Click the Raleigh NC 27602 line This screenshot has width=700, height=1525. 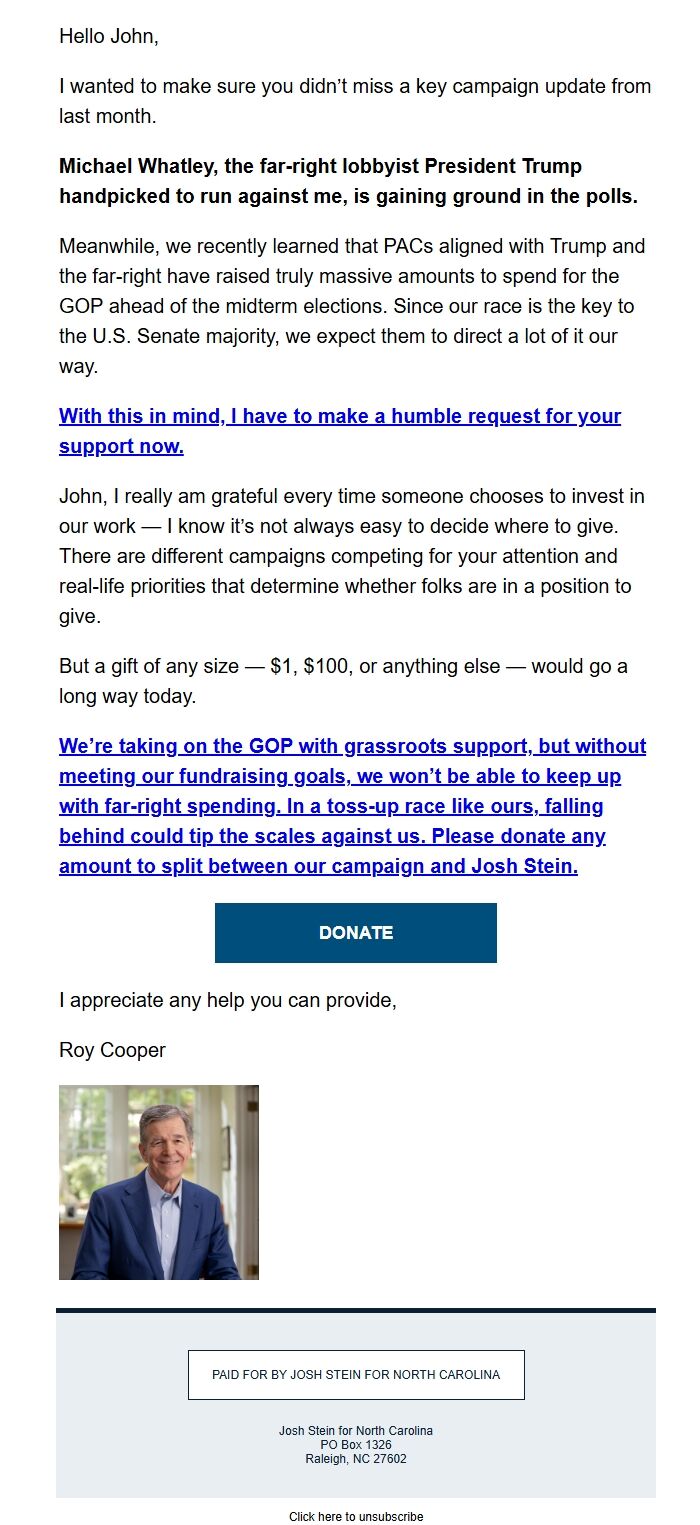tap(355, 1456)
